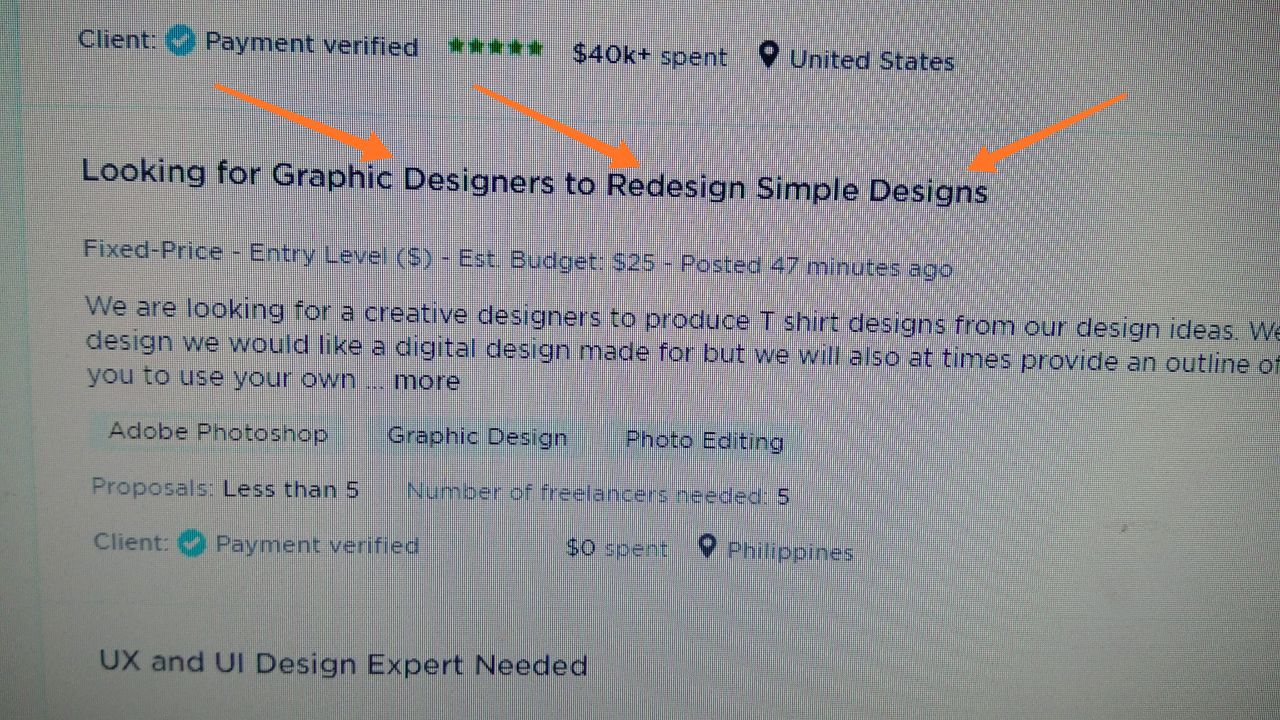Select the Graphic Design skill tag

coord(477,437)
